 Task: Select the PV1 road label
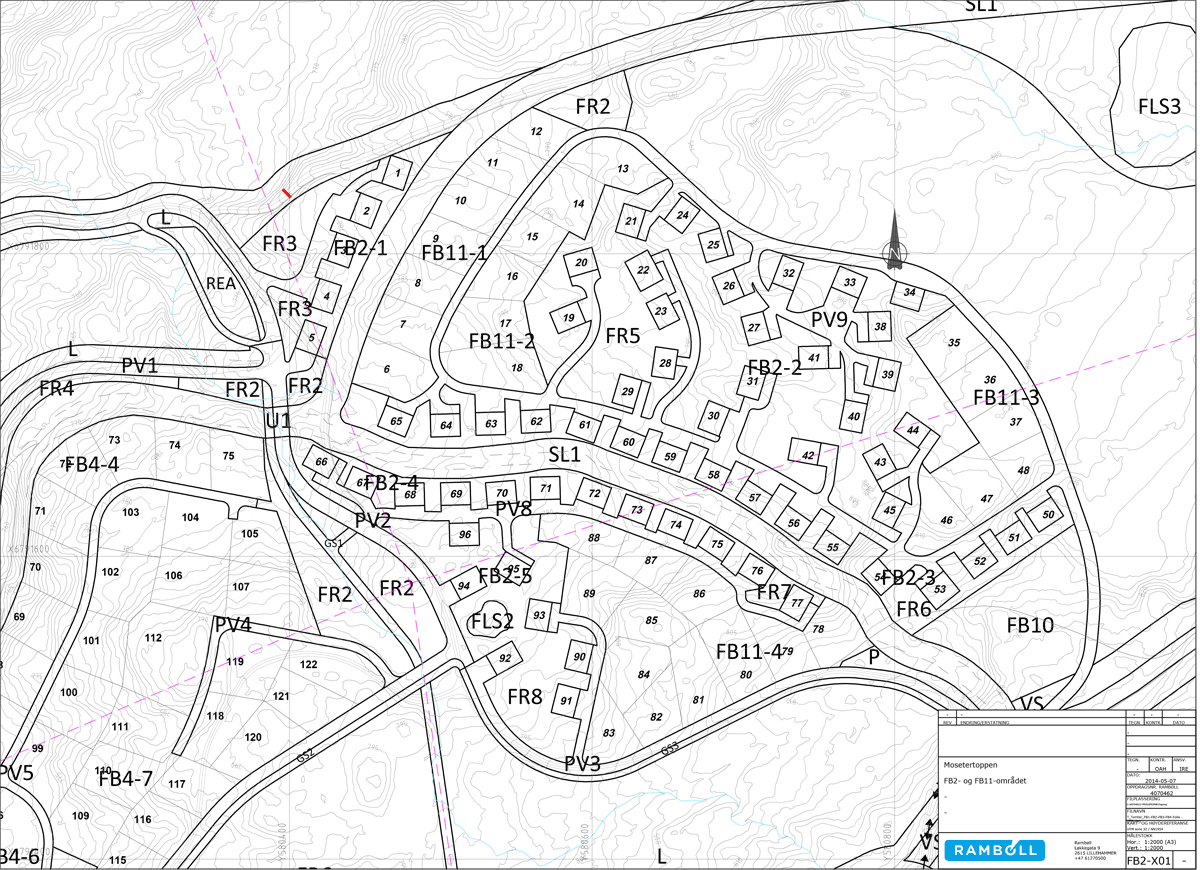[x=140, y=366]
